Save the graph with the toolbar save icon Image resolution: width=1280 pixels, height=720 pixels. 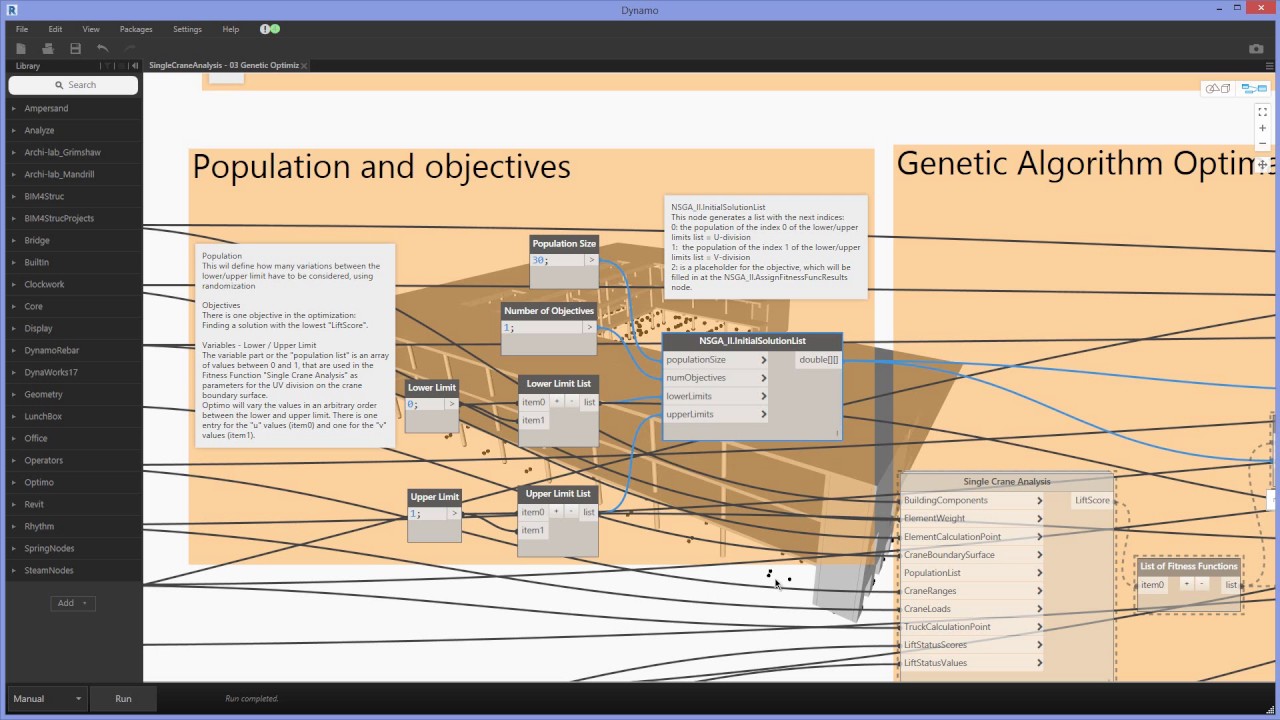click(x=75, y=48)
